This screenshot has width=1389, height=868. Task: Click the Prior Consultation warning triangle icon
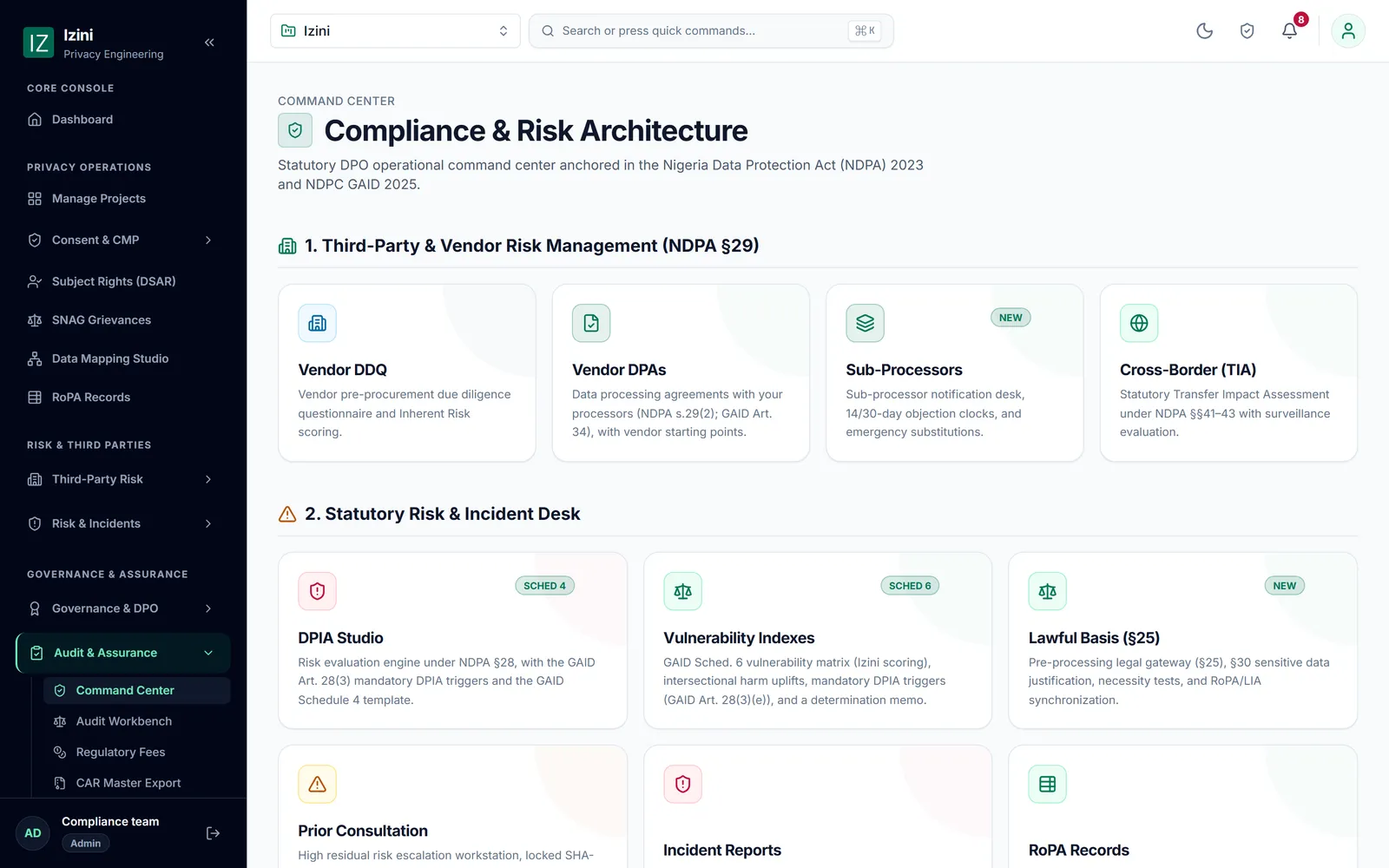(317, 784)
